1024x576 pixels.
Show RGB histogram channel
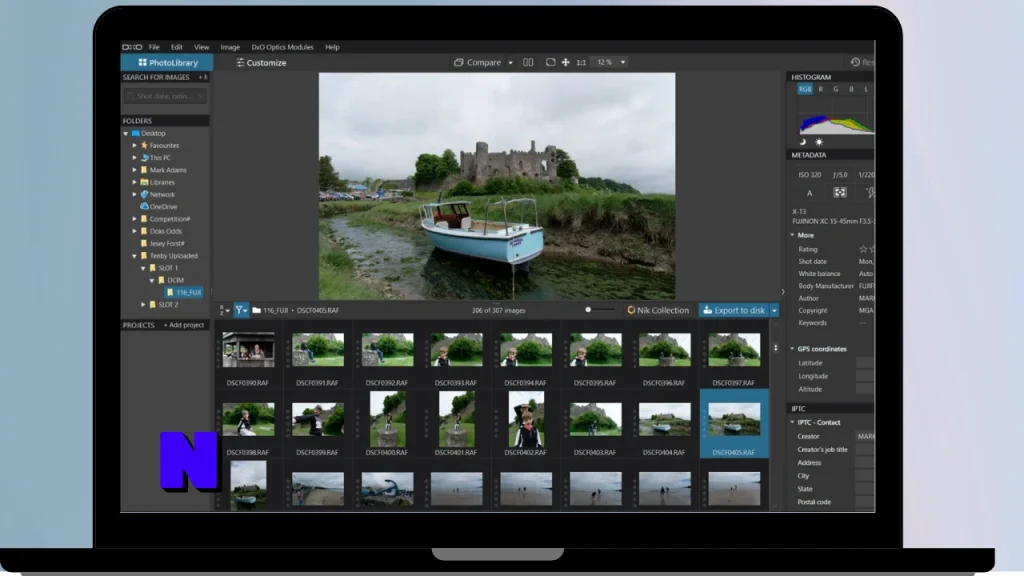[805, 89]
